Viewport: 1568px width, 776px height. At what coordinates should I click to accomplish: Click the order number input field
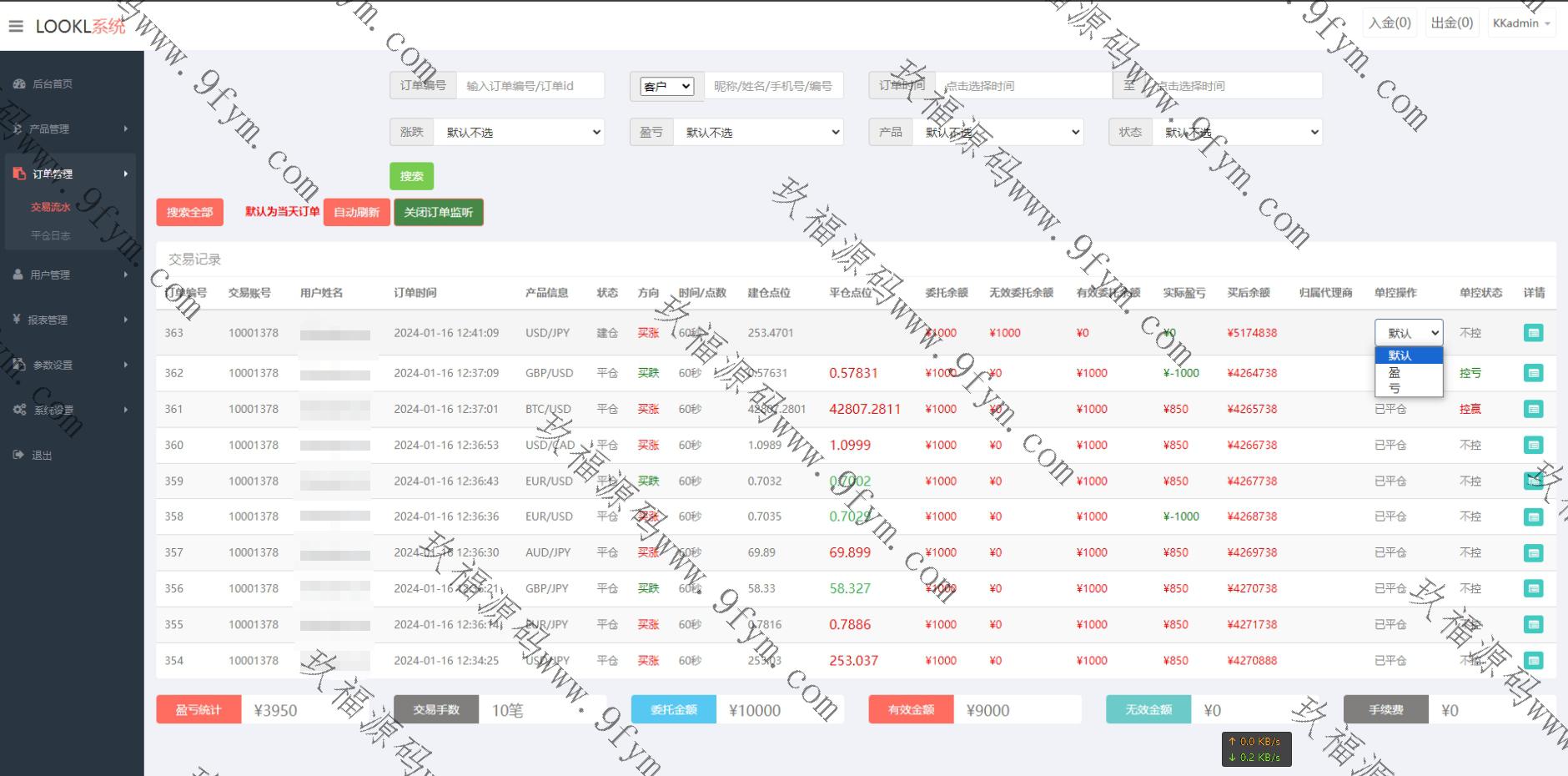point(530,86)
